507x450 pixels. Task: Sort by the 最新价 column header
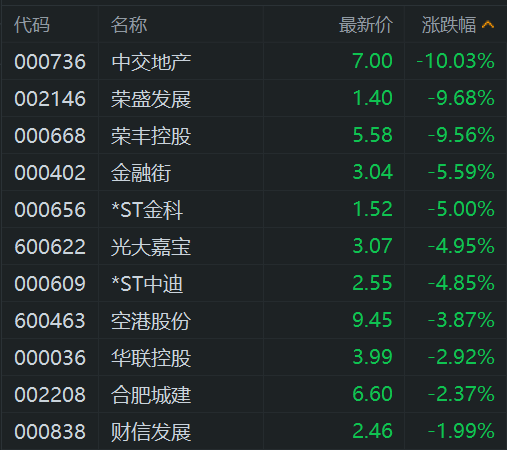tap(366, 25)
